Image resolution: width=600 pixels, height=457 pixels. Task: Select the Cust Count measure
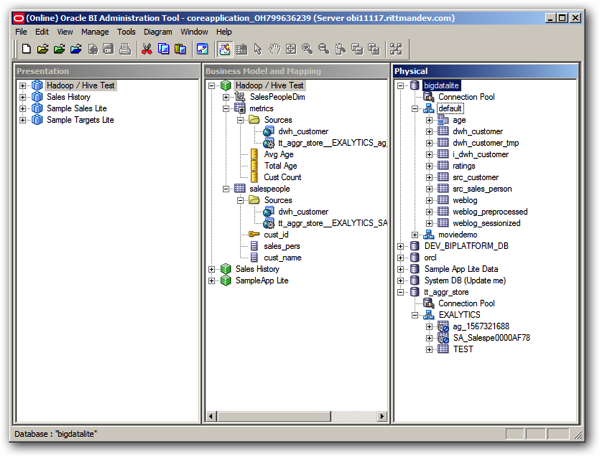[x=282, y=177]
